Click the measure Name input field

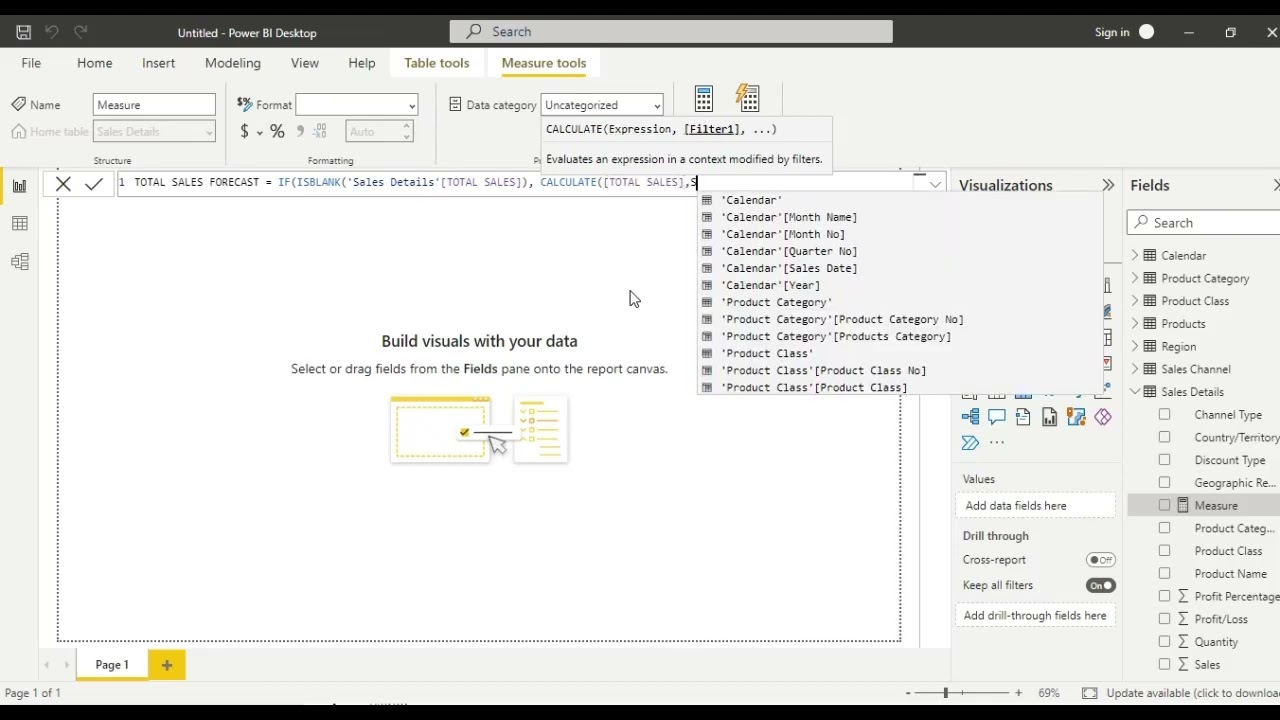pos(154,105)
